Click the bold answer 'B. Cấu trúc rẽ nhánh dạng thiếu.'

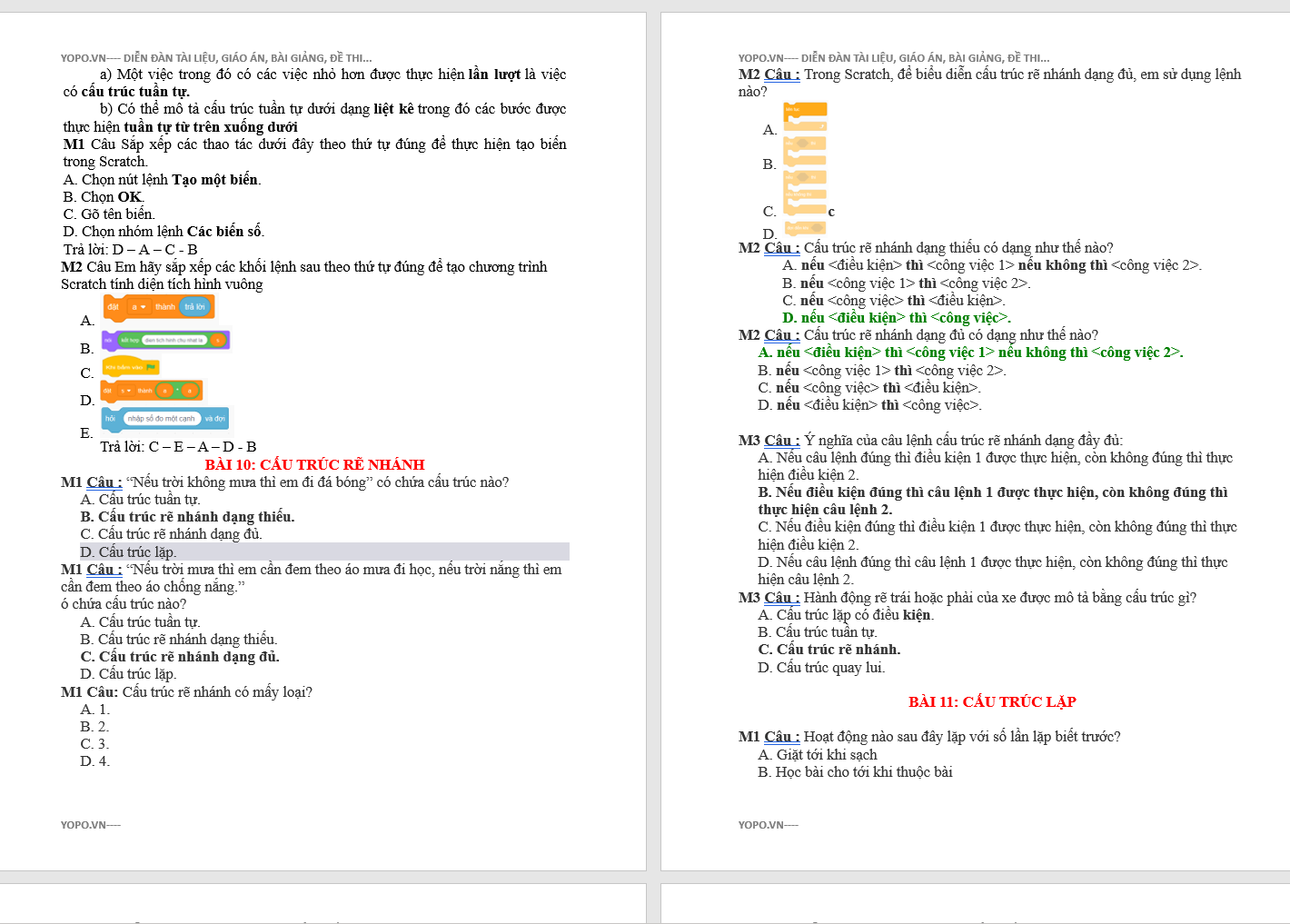(x=187, y=516)
